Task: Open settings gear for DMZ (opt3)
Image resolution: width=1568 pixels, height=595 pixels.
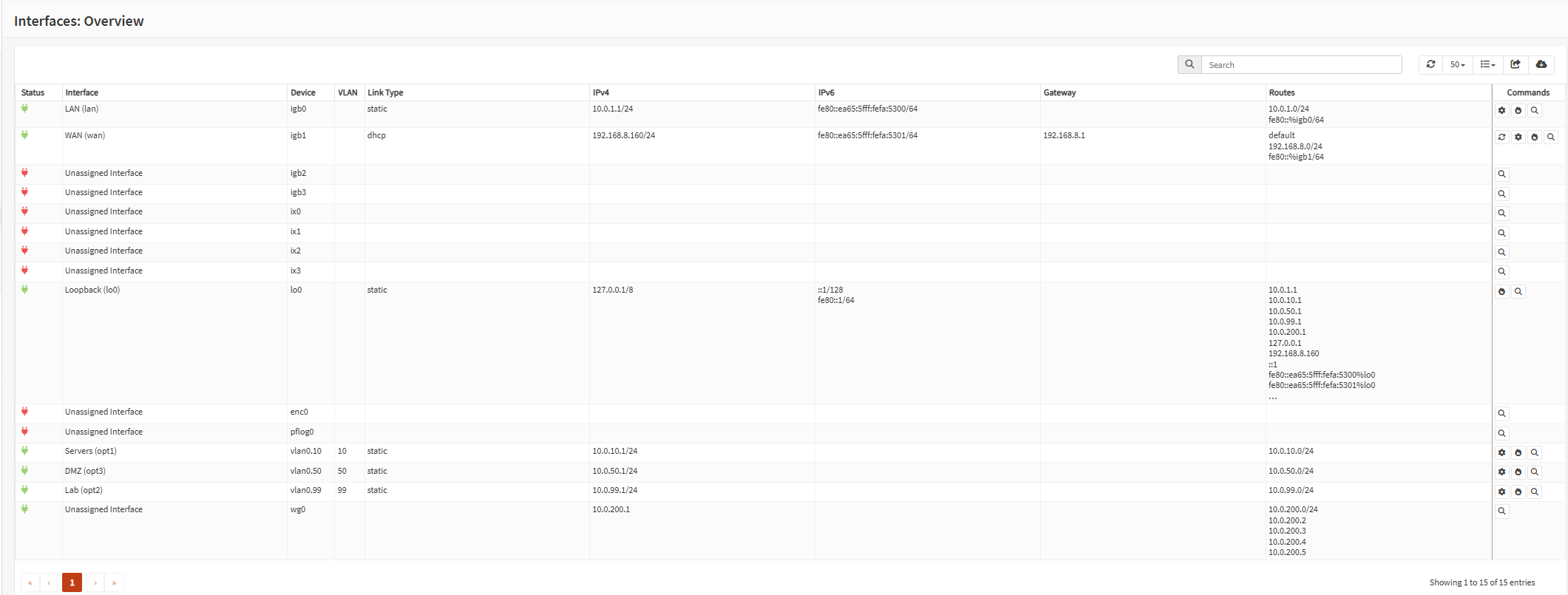Action: pyautogui.click(x=1501, y=472)
